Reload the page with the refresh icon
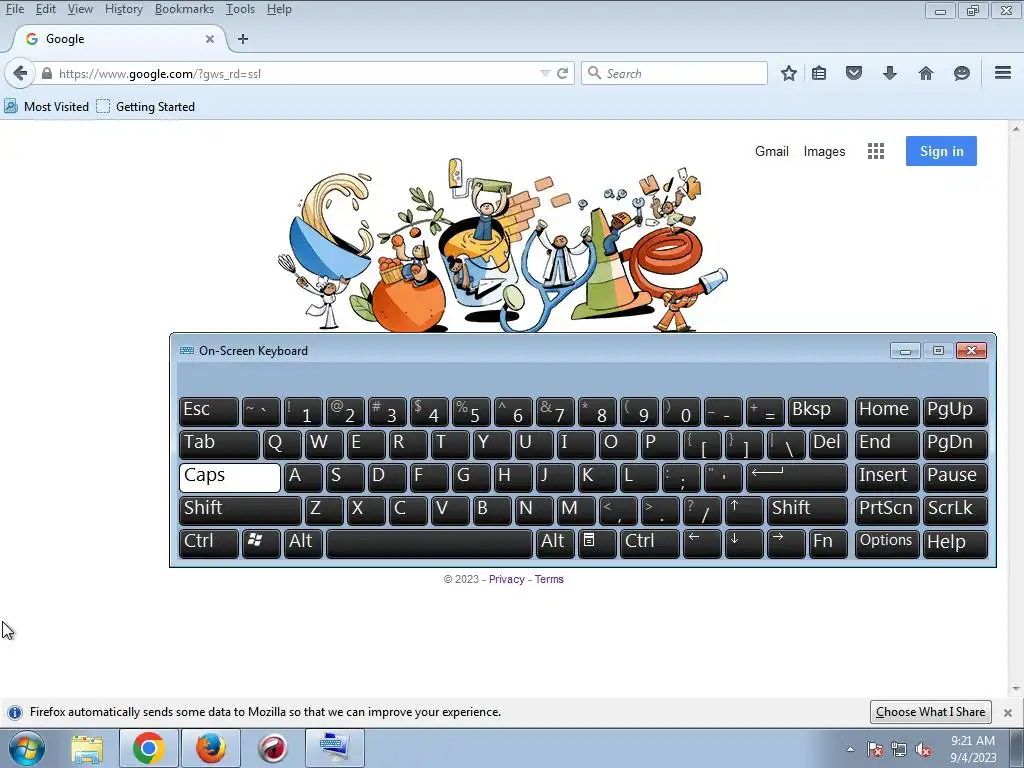This screenshot has height=768, width=1024. click(x=562, y=73)
